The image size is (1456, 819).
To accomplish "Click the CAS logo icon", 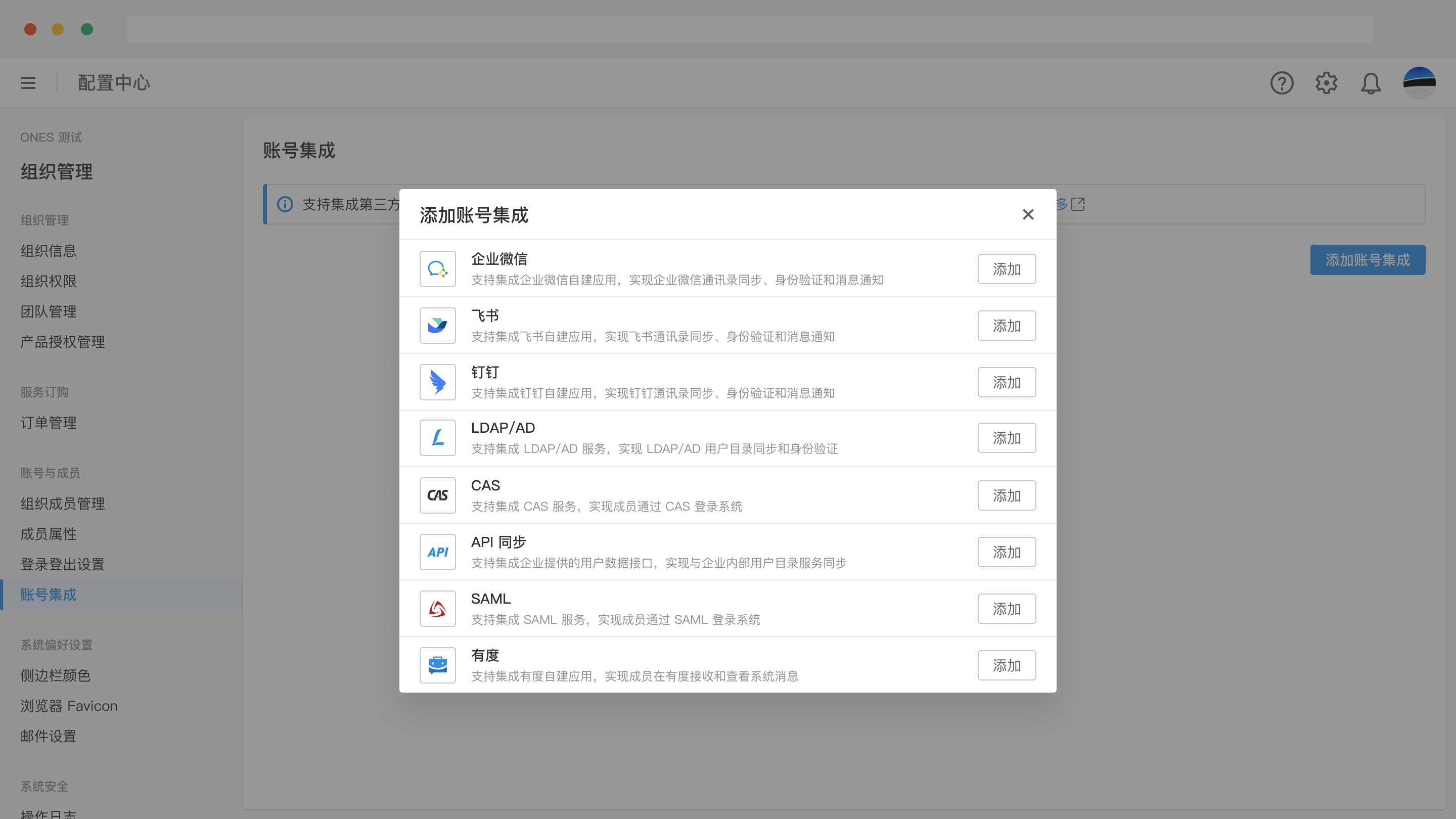I will [437, 495].
